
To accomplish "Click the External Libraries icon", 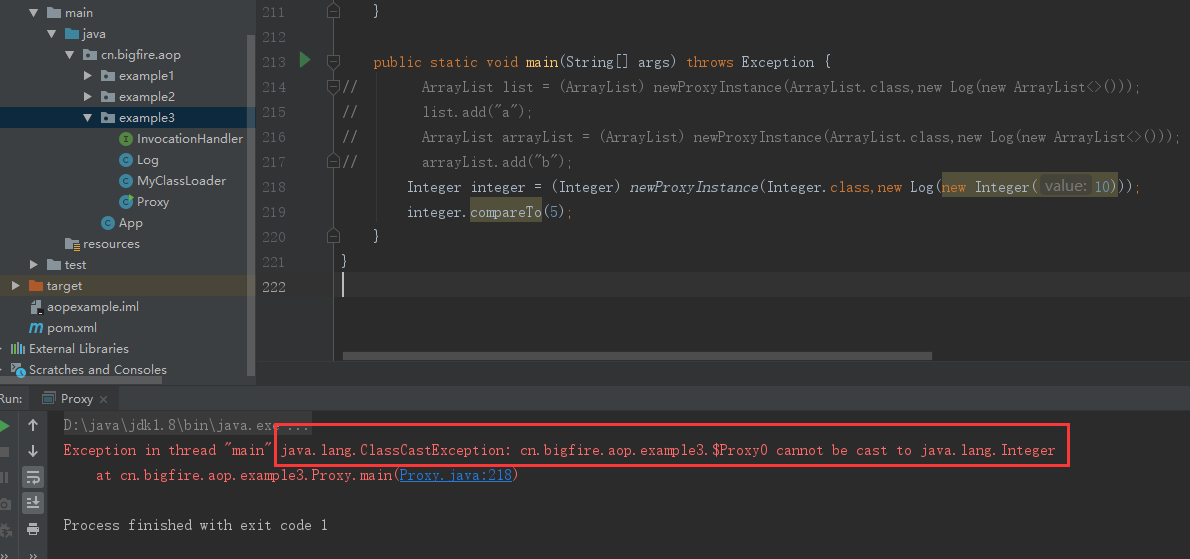I will pos(17,349).
